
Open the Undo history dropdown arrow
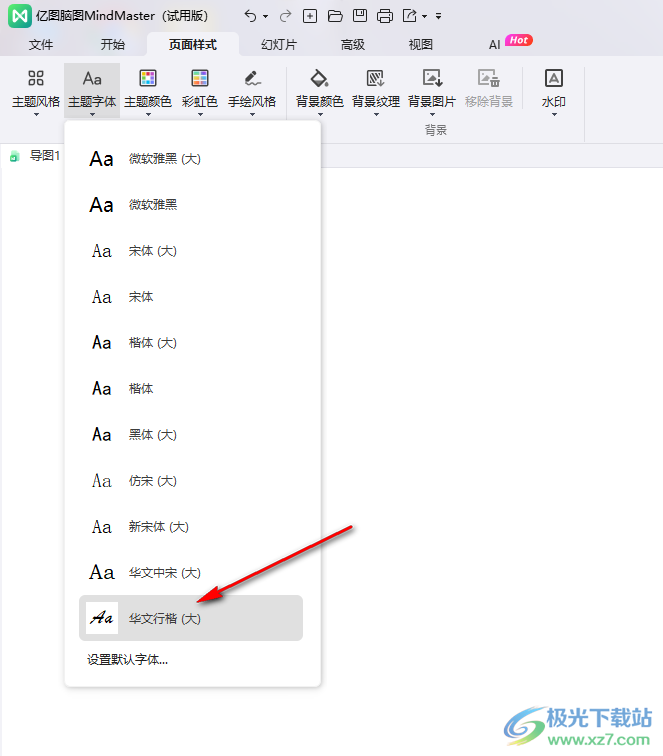tap(265, 16)
